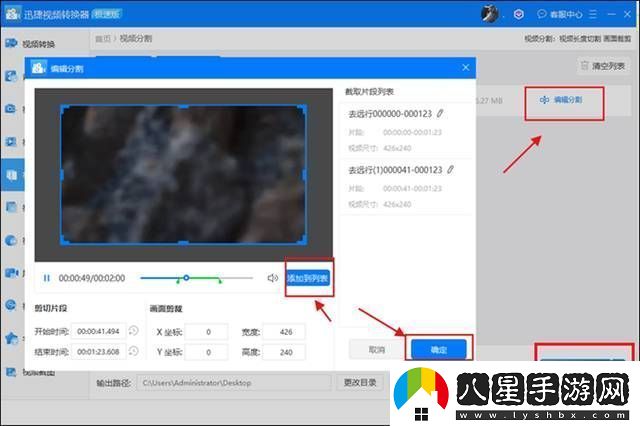Select the clip 去迟行(1)000041-000123 in the segment list
This screenshot has width=640, height=426.
point(407,187)
